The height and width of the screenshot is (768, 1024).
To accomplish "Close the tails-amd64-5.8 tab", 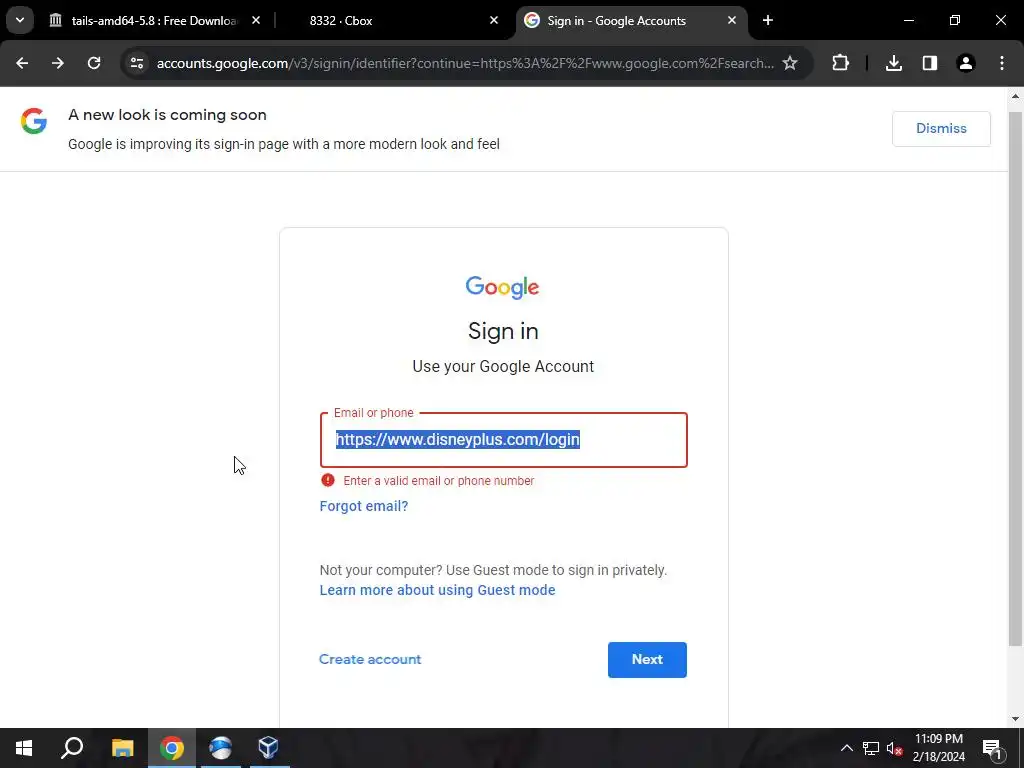I will (x=256, y=20).
